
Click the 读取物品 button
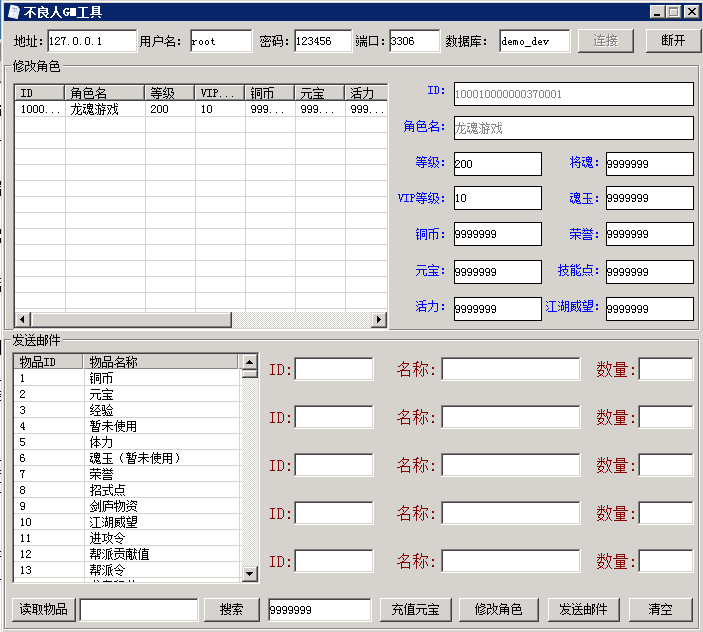point(43,609)
